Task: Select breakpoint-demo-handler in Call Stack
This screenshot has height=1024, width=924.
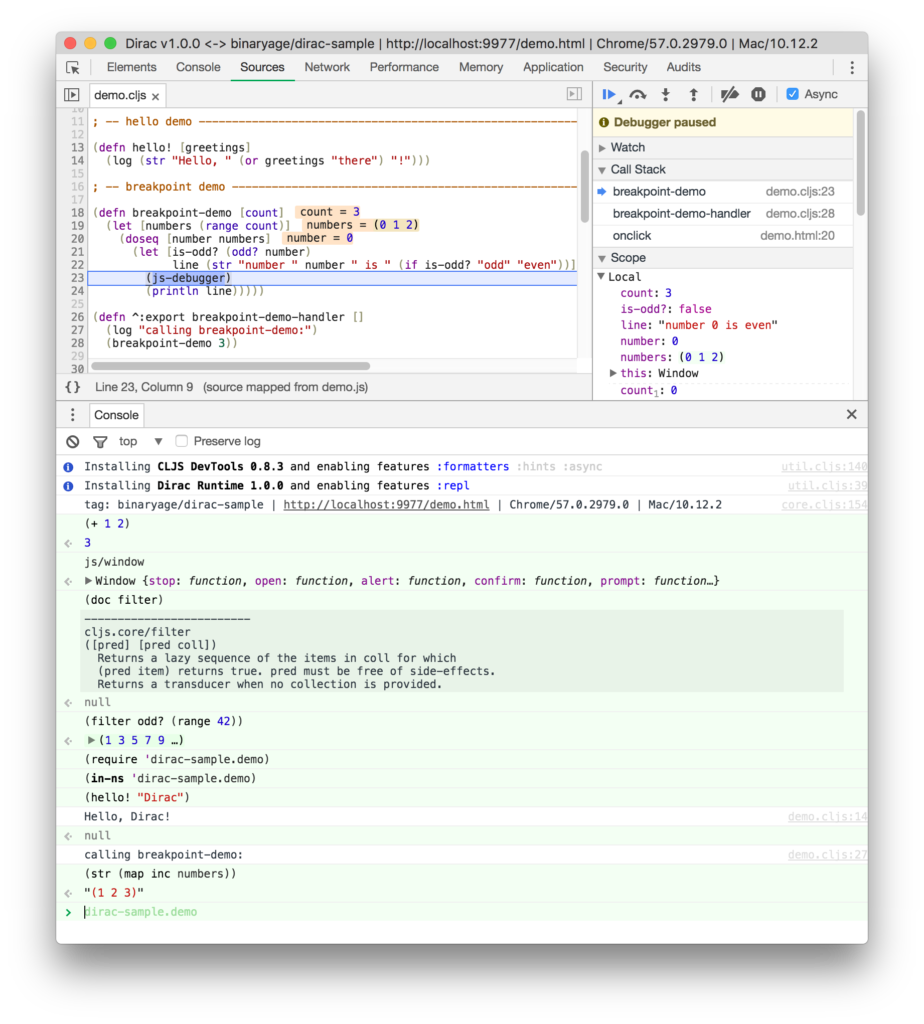Action: [681, 213]
